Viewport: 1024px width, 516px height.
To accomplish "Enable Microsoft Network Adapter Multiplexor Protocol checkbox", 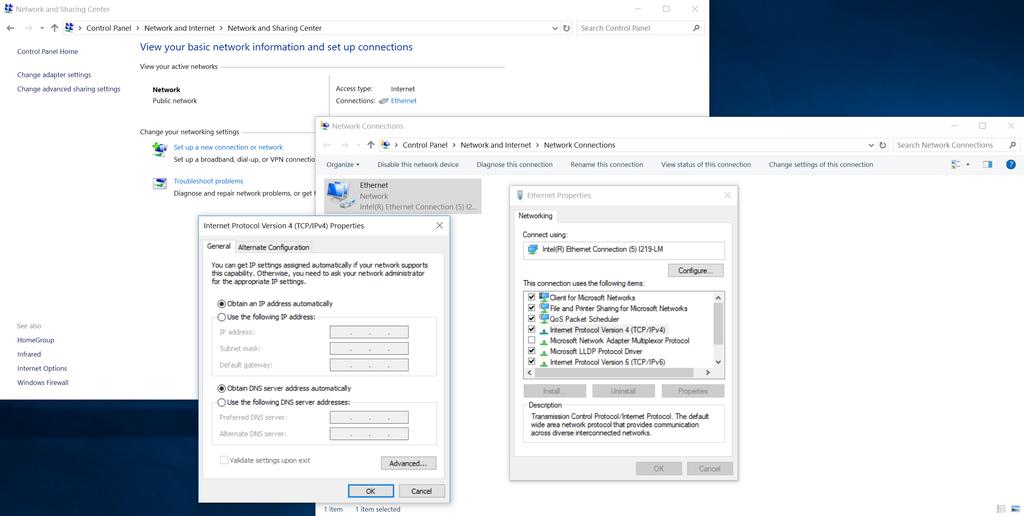I will click(x=532, y=340).
